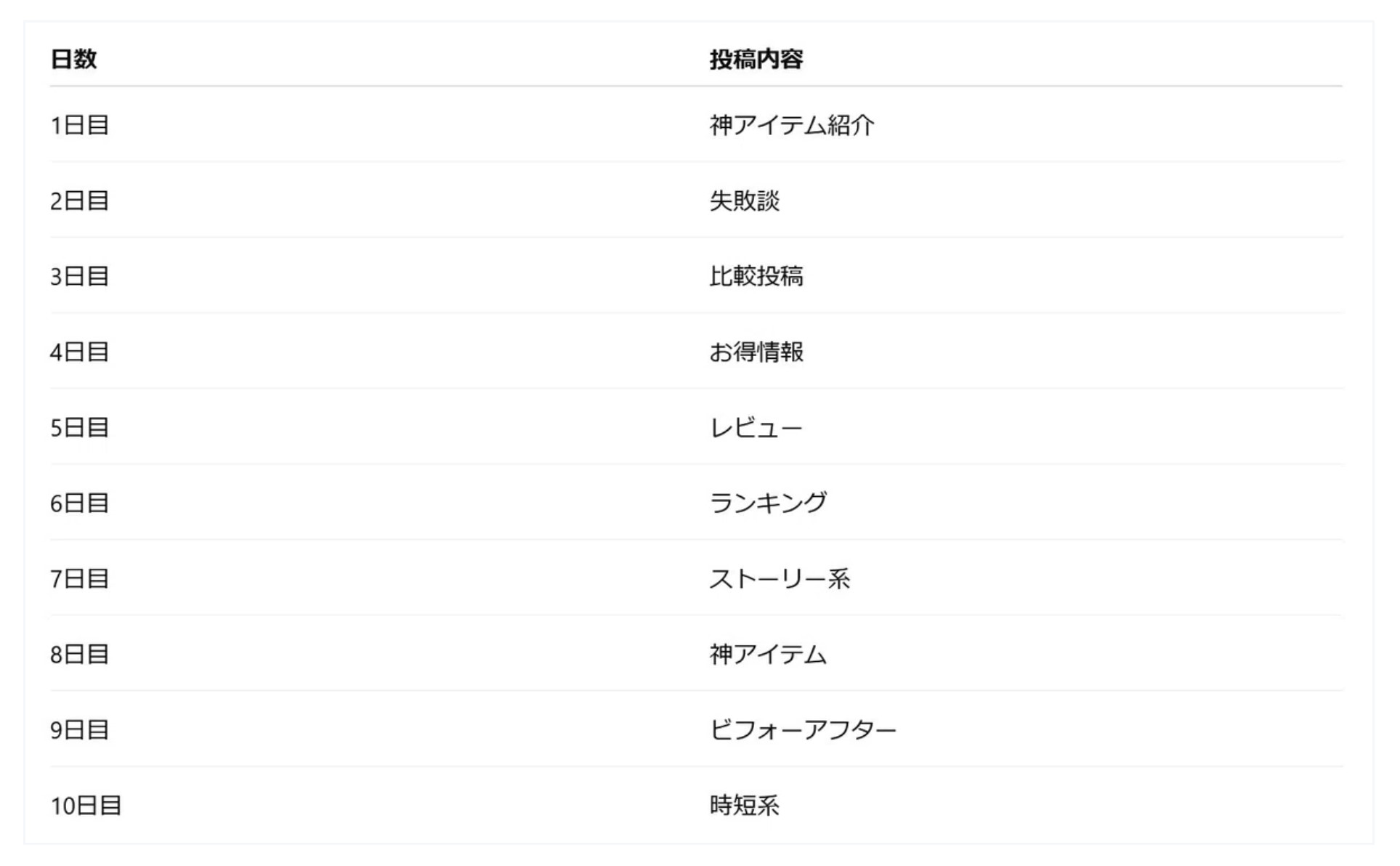Select the 10日目 cell

click(86, 806)
